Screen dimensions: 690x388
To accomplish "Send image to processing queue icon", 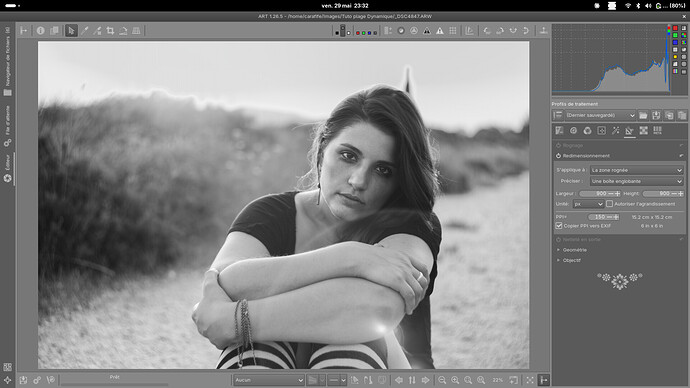I will point(37,380).
